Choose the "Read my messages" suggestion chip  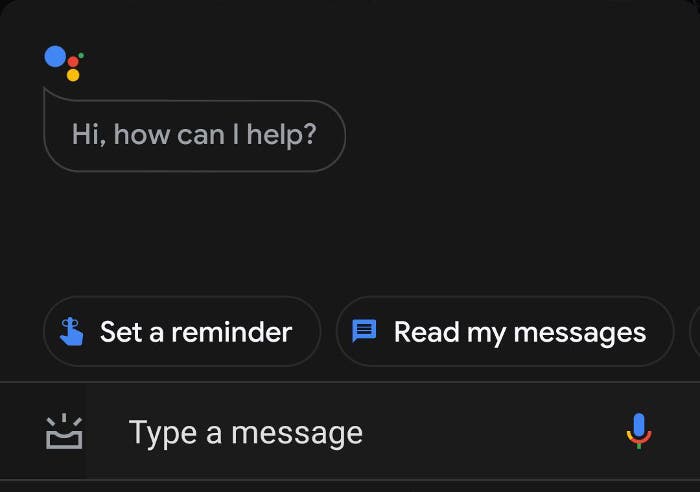point(504,331)
